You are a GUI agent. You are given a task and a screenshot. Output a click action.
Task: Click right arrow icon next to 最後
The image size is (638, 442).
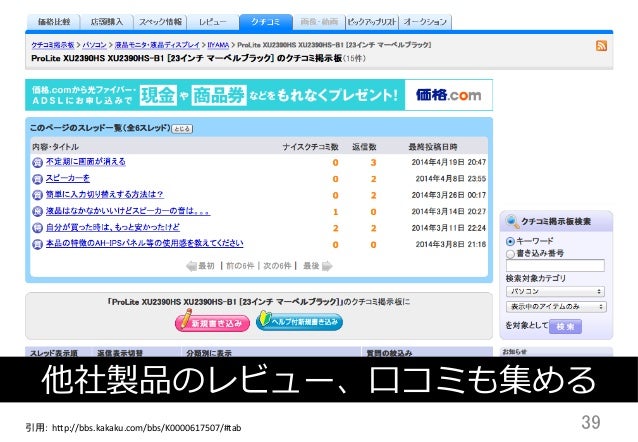(327, 266)
